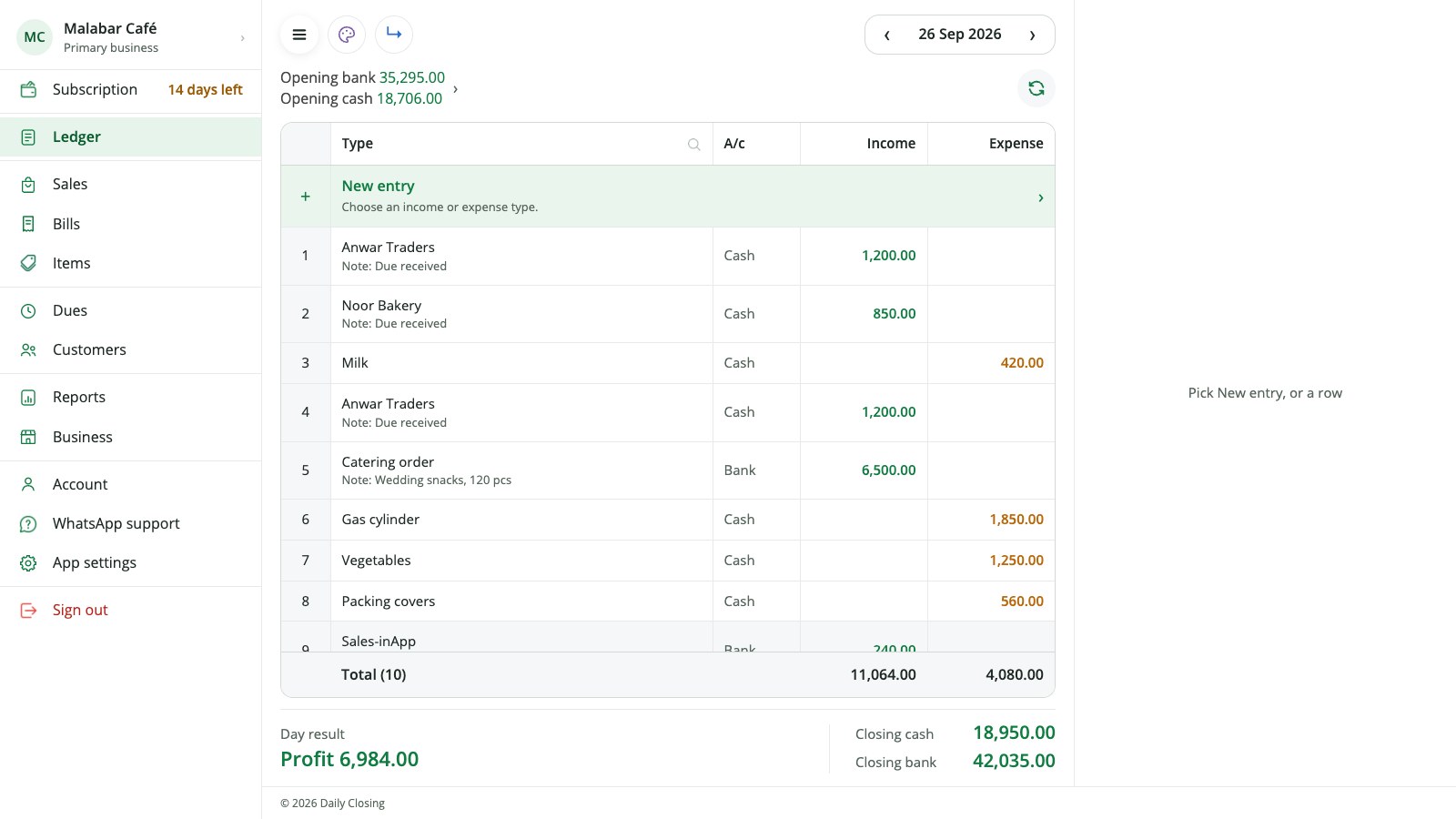1456x819 pixels.
Task: Click the 1,850.00 expense amount
Action: pyautogui.click(x=1016, y=520)
